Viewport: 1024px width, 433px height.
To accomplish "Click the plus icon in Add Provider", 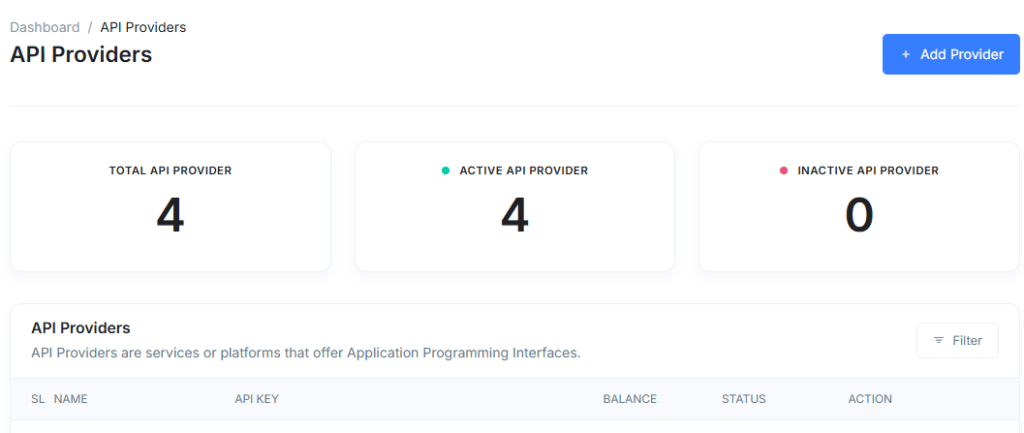I will coord(906,55).
